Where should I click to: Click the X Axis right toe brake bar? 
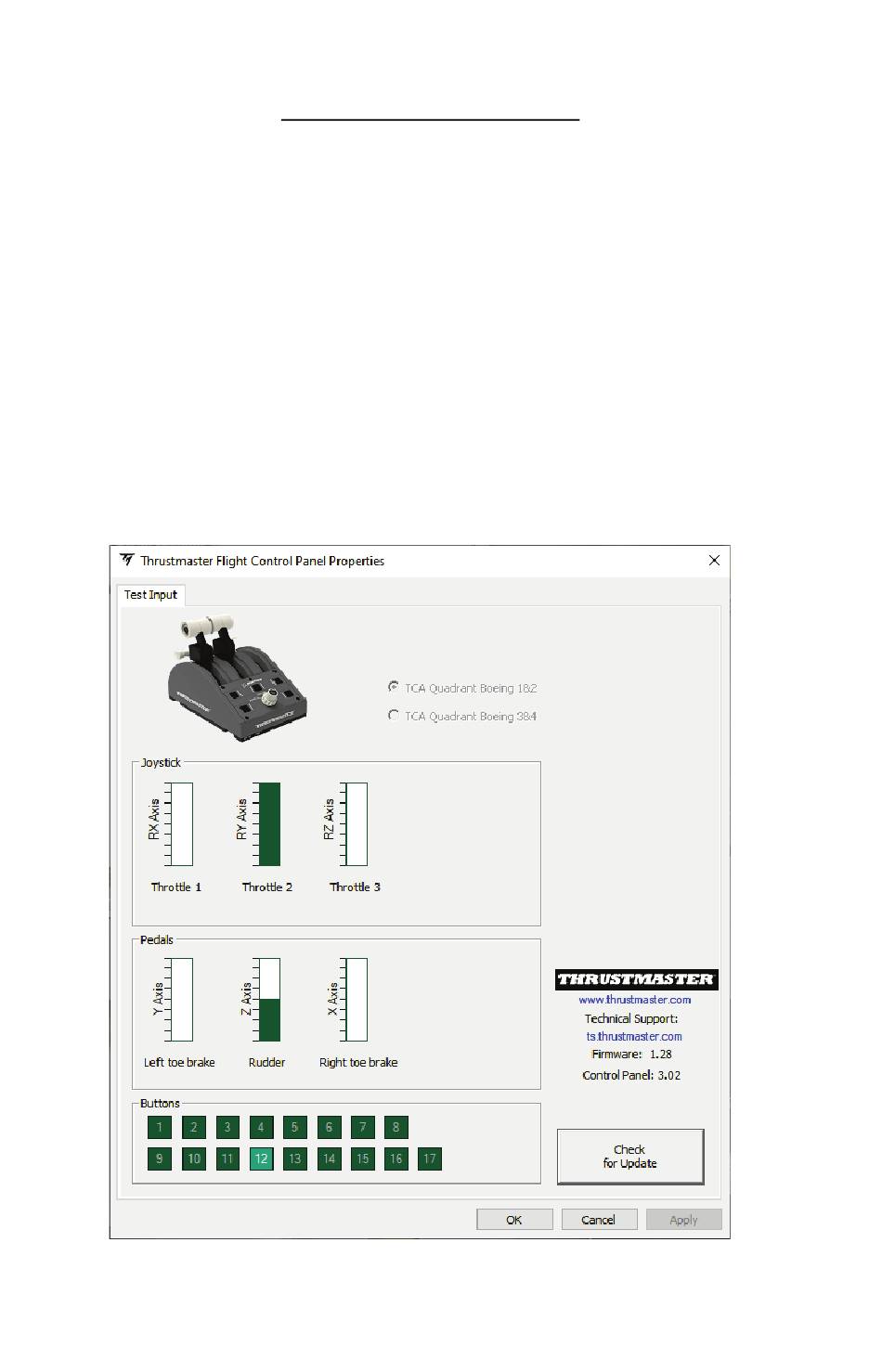coord(356,1000)
